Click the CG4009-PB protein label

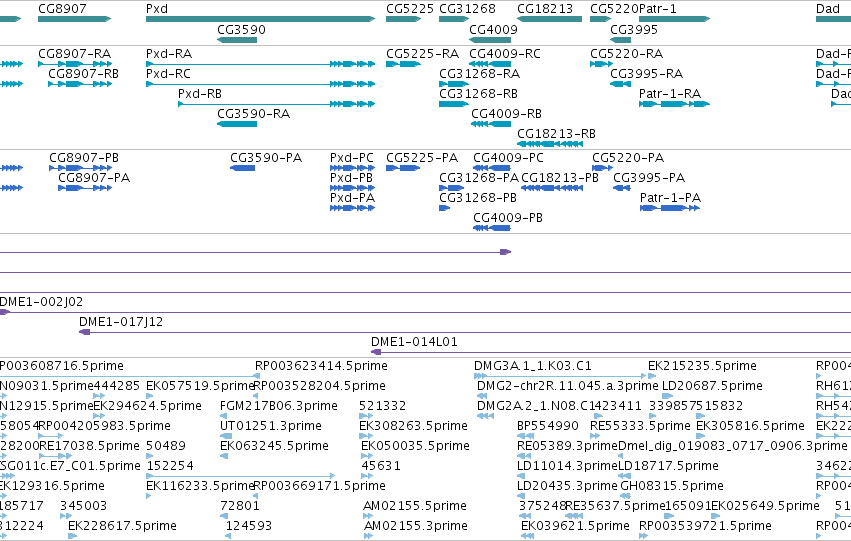pos(508,218)
